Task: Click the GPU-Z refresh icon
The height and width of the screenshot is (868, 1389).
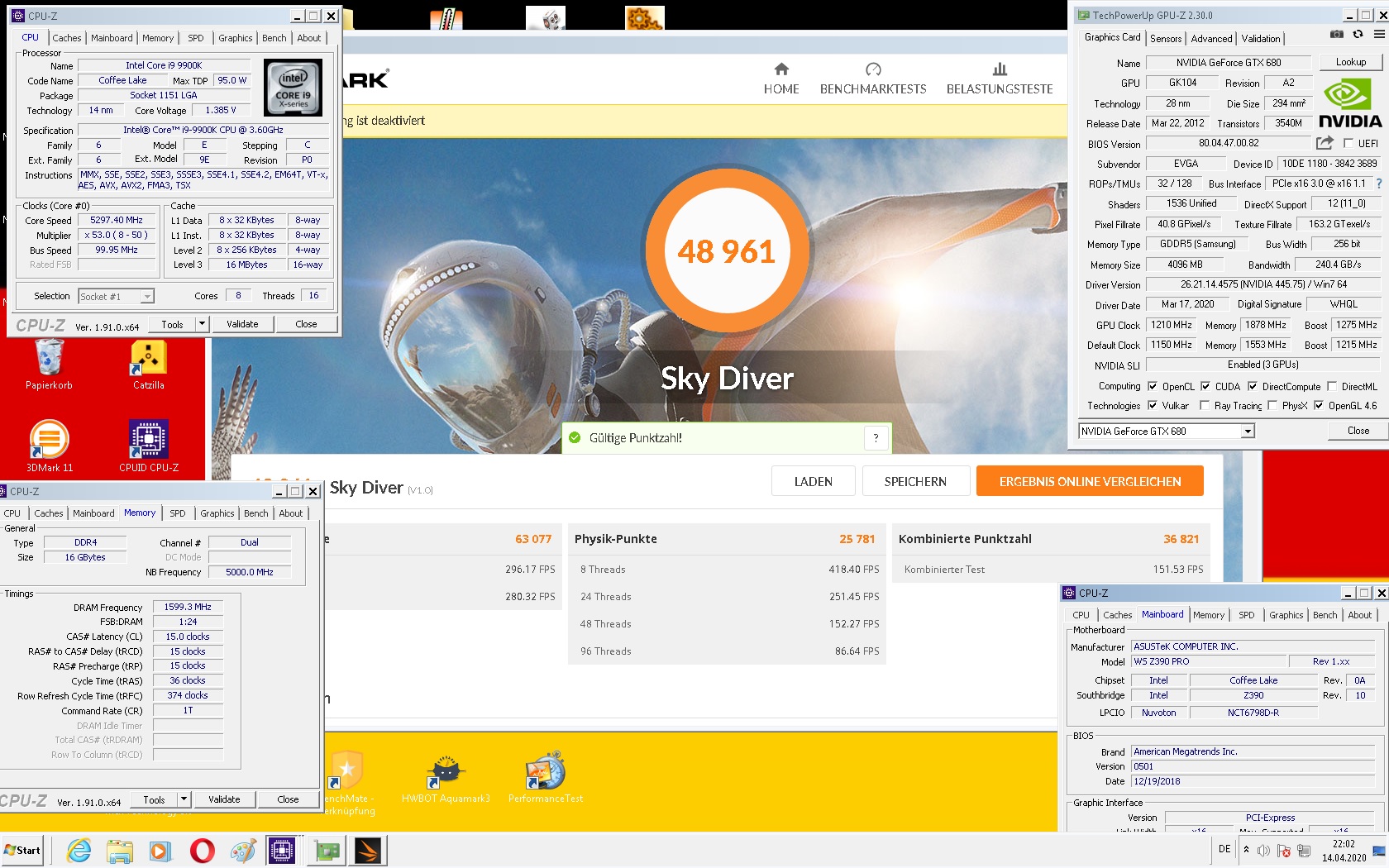Action: pyautogui.click(x=1358, y=35)
